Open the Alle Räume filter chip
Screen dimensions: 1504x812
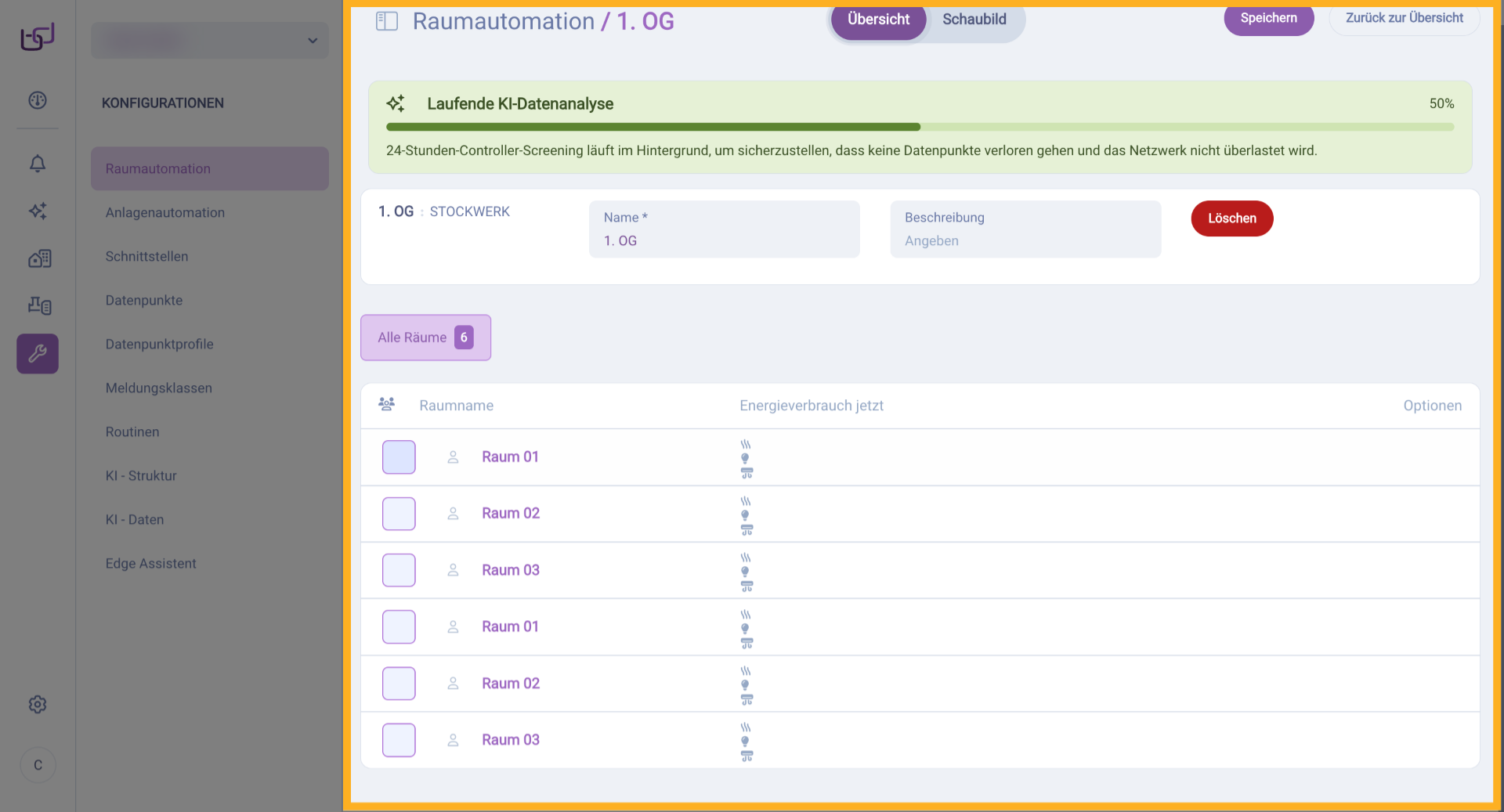(x=425, y=337)
